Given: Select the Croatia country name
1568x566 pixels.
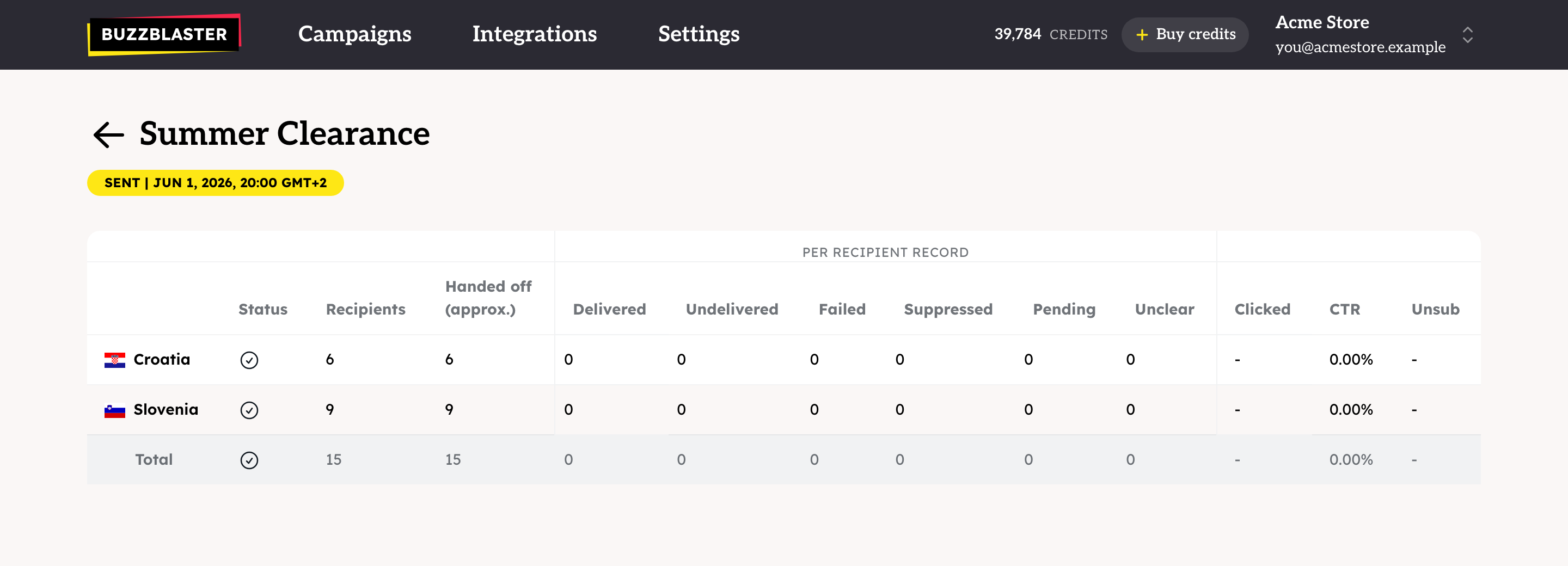Looking at the screenshot, I should point(162,359).
